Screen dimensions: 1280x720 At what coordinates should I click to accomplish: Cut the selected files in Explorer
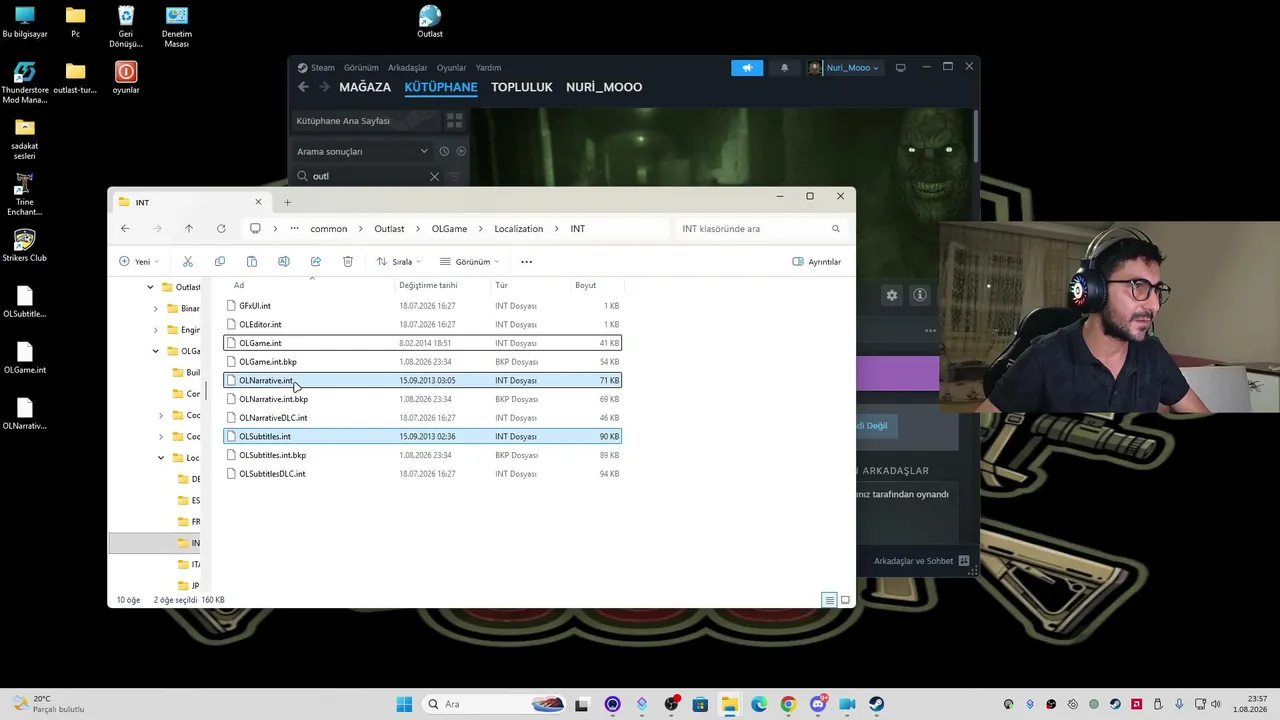(x=187, y=262)
